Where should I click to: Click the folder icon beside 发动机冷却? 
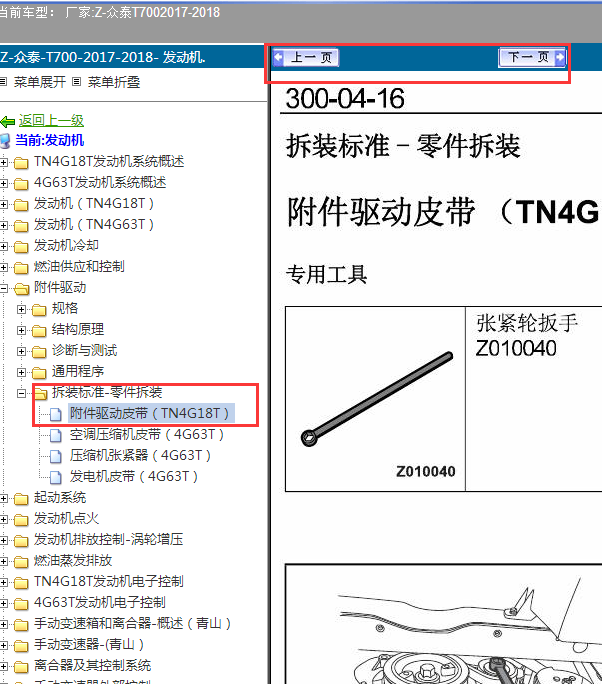(x=21, y=245)
